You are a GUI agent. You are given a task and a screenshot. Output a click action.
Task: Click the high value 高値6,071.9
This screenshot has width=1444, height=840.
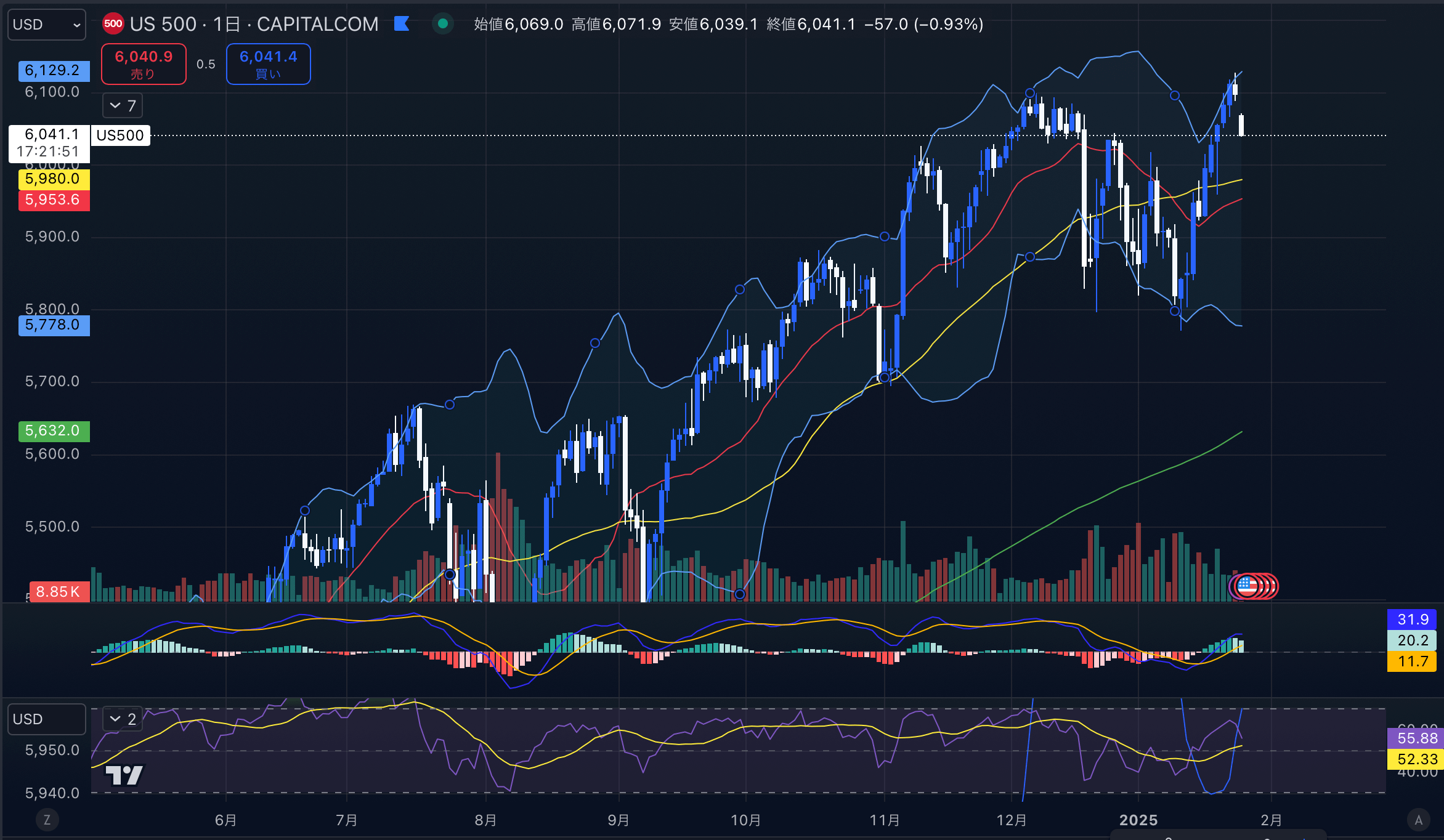616,24
